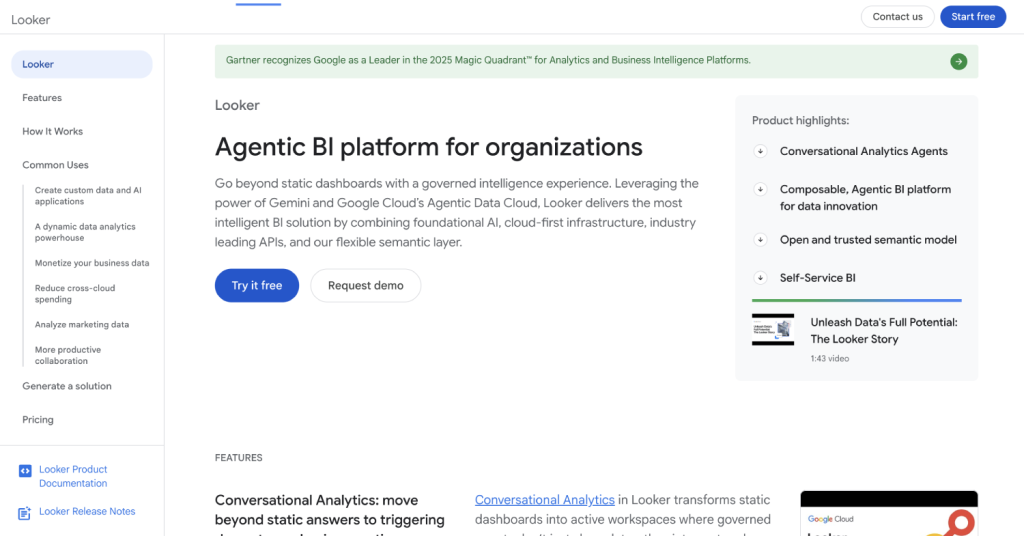Click the Agentic BI platform for organizations heading
1024x536 pixels.
(428, 147)
